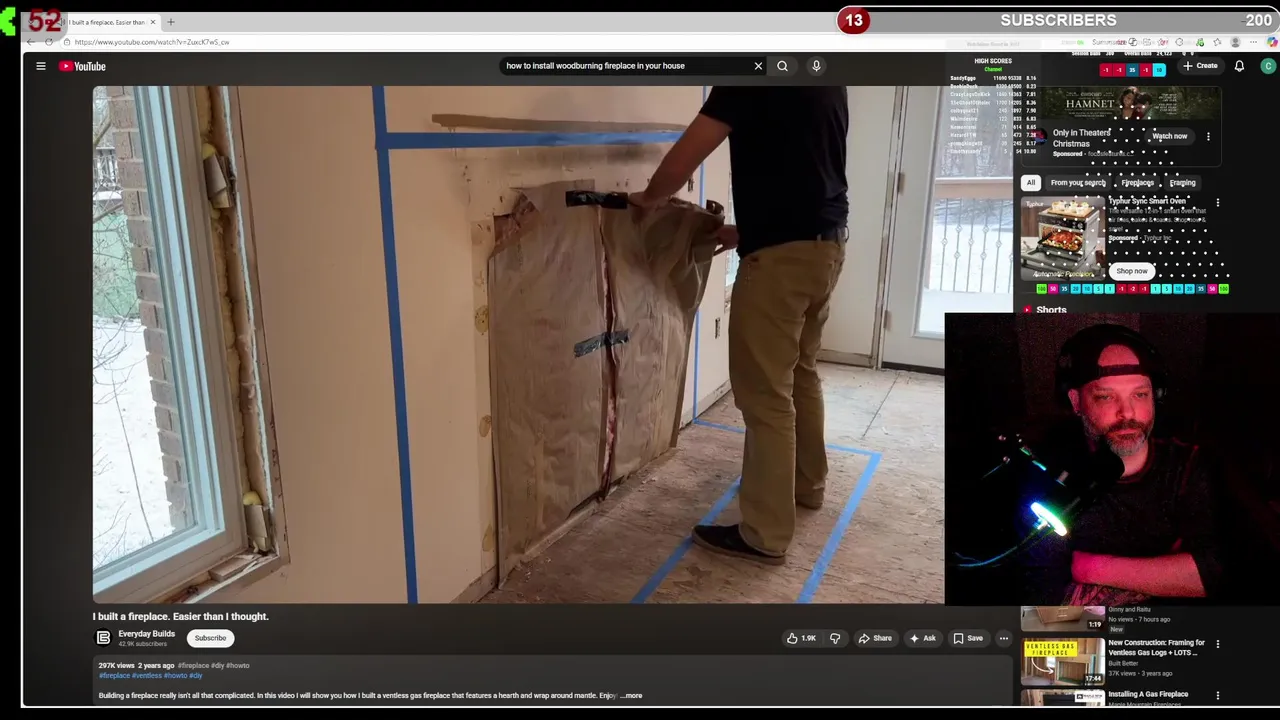Click the video title text
The height and width of the screenshot is (720, 1280).
(180, 616)
